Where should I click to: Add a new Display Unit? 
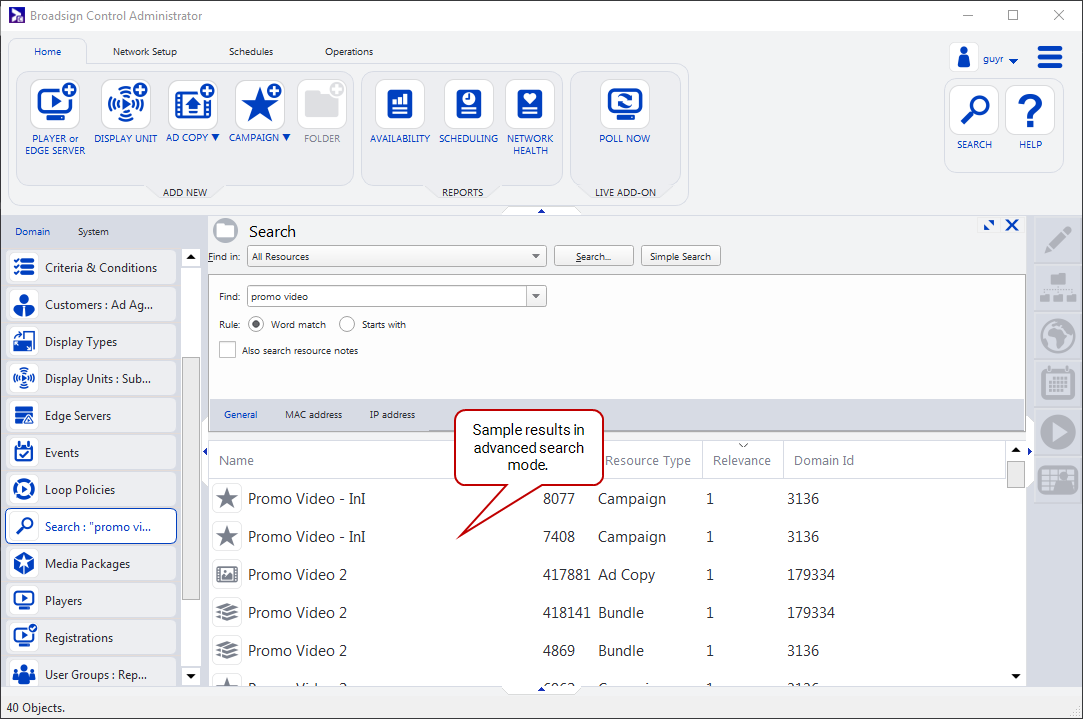pos(126,105)
